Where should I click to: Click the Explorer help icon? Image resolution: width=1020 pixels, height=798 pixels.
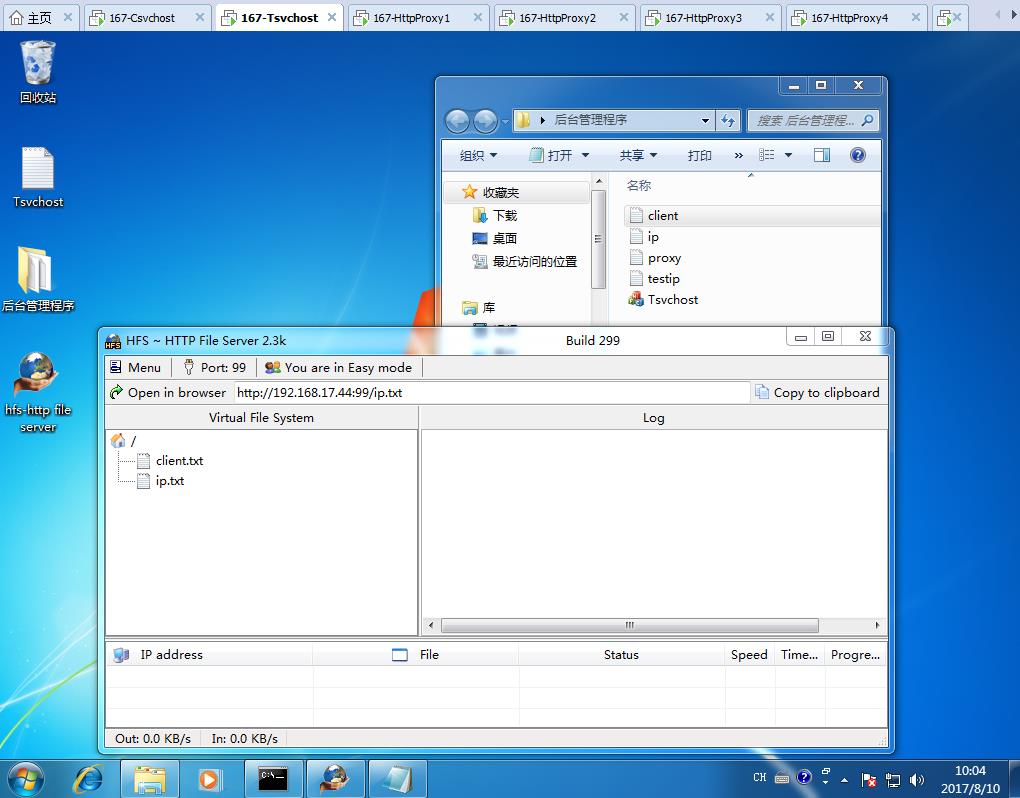pyautogui.click(x=857, y=155)
